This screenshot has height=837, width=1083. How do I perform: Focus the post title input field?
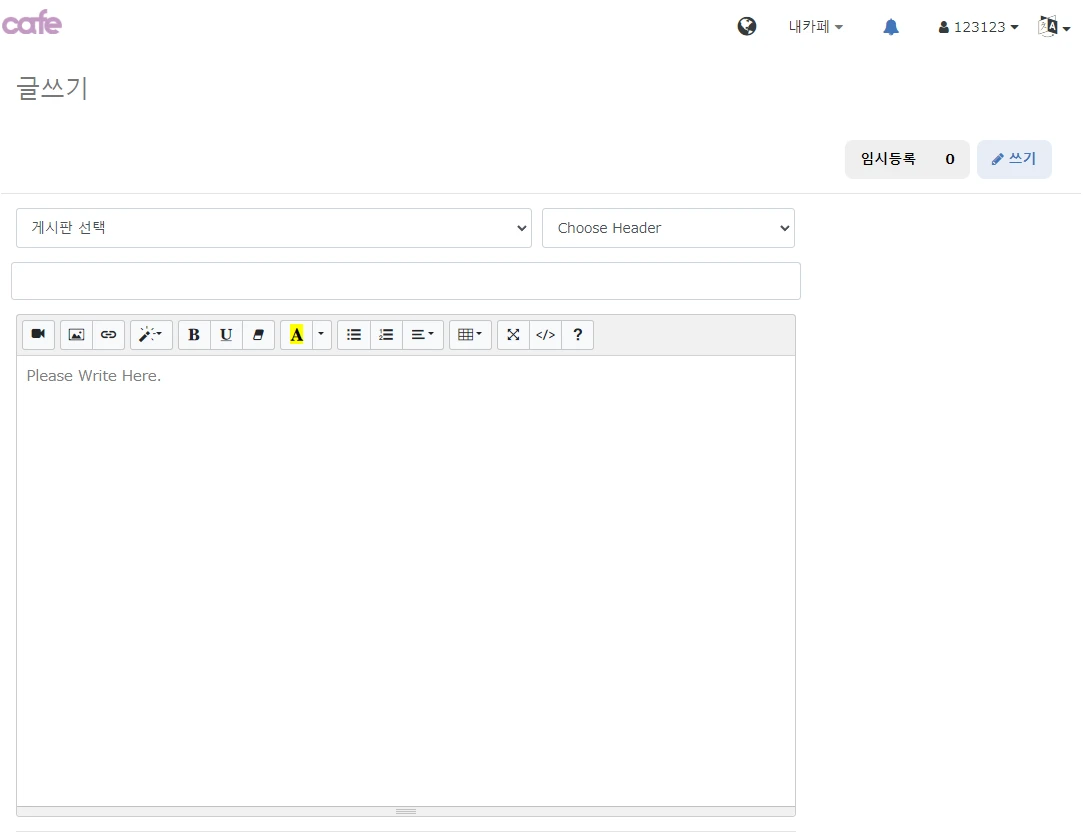click(406, 281)
